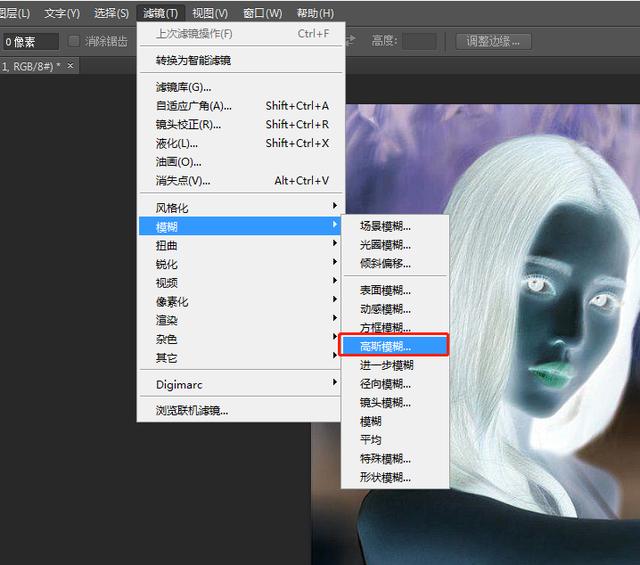This screenshot has width=640, height=565.
Task: Select 镜头校正(R)... filter
Action: [x=241, y=125]
